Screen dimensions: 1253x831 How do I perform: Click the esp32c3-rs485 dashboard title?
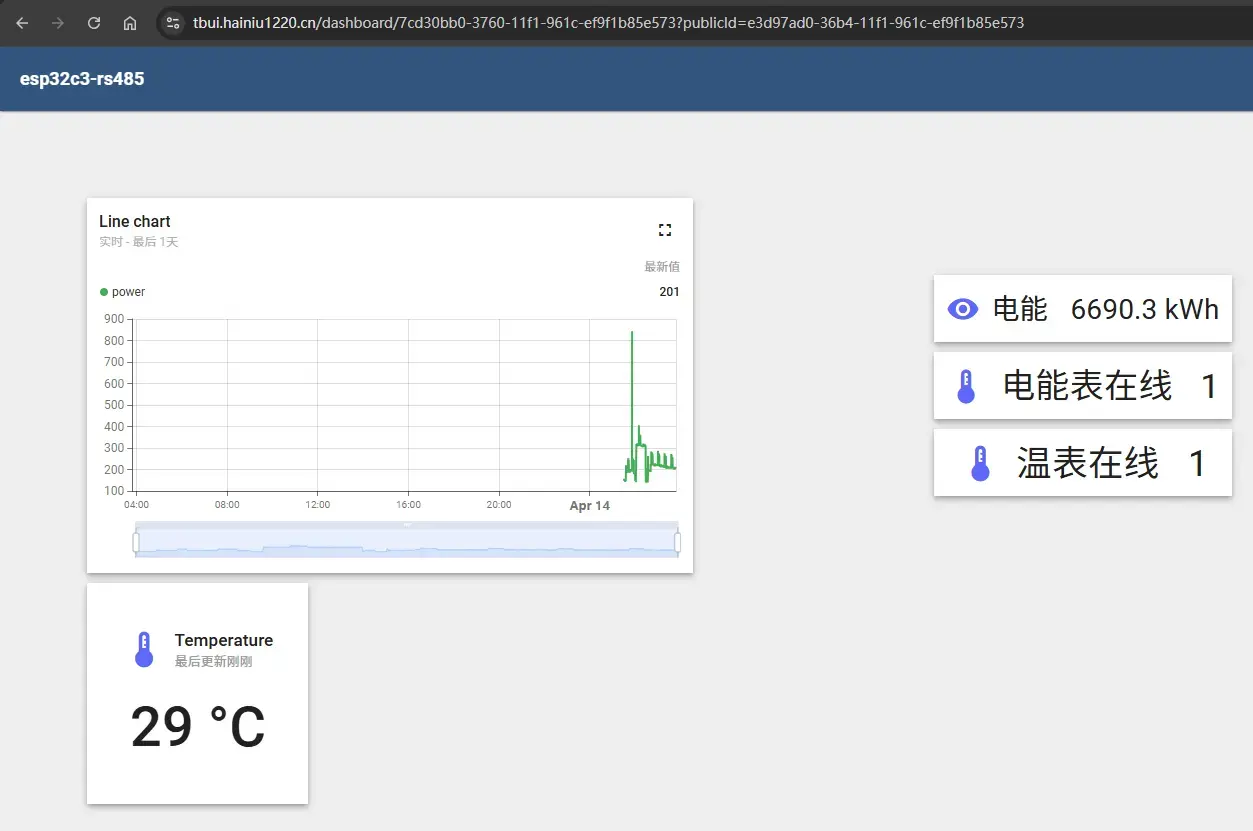tap(82, 79)
